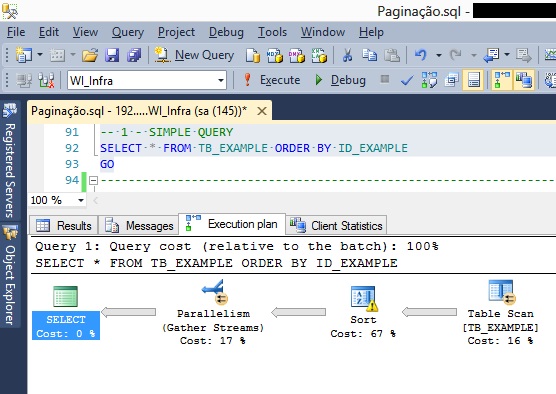Switch to the Client Statistics tab
The width and height of the screenshot is (556, 394).
click(336, 226)
